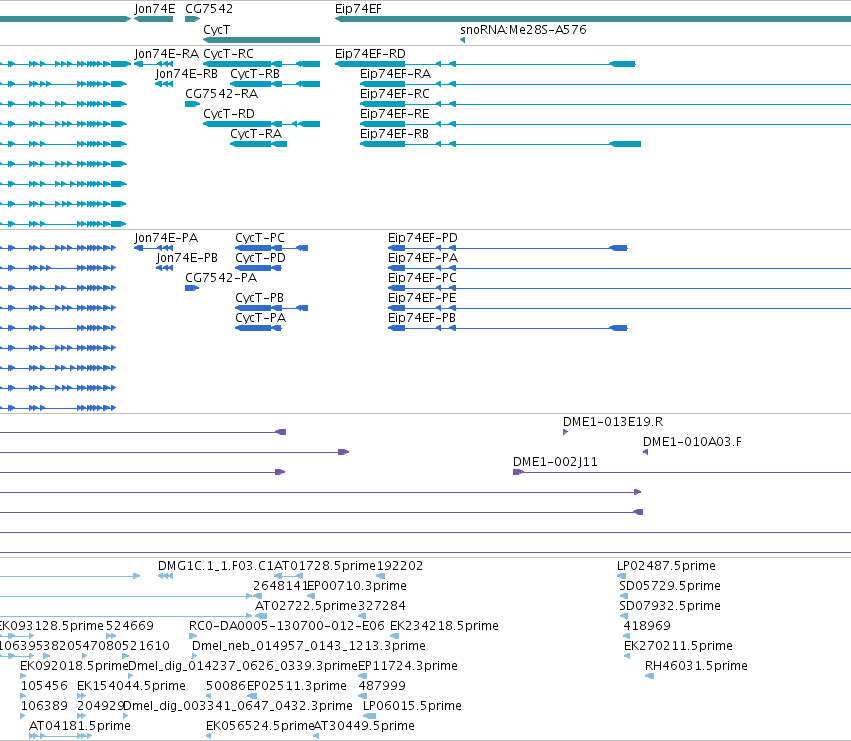Click the 418969 feature label

click(647, 626)
